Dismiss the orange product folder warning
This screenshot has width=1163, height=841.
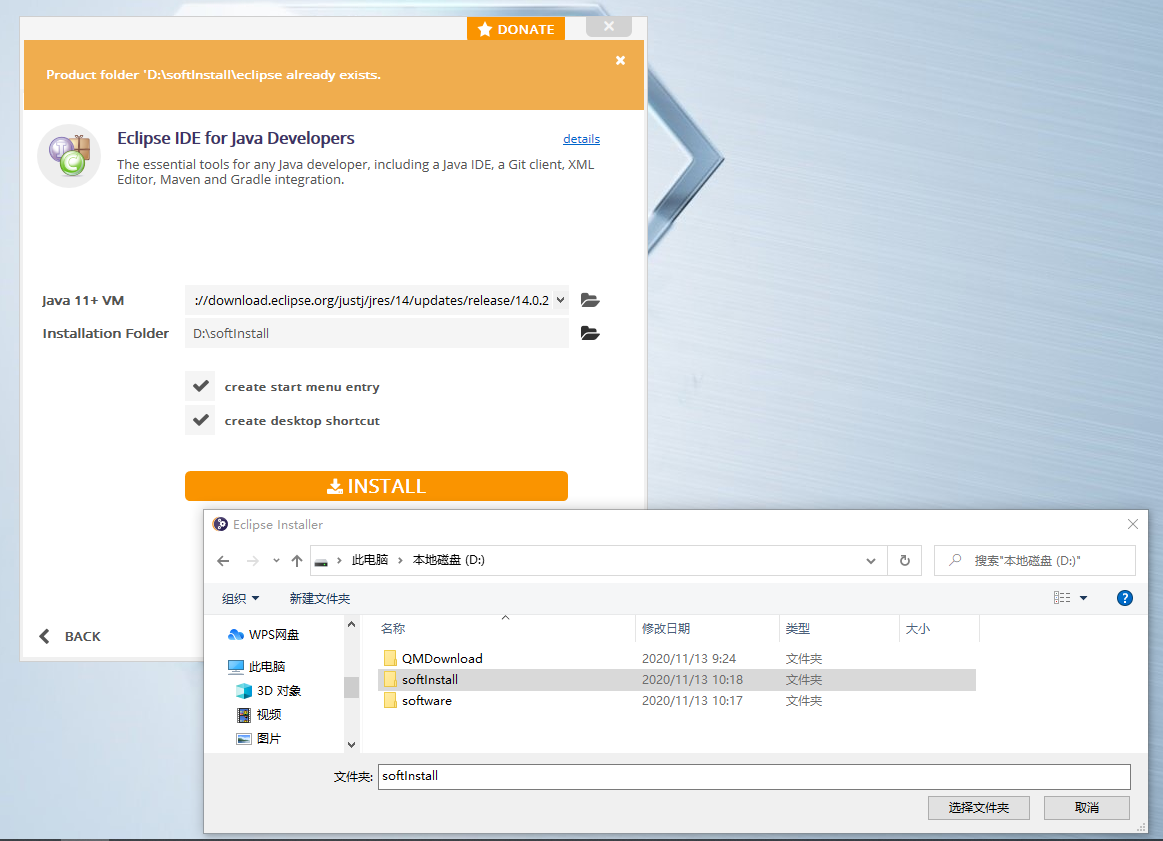pyautogui.click(x=620, y=60)
